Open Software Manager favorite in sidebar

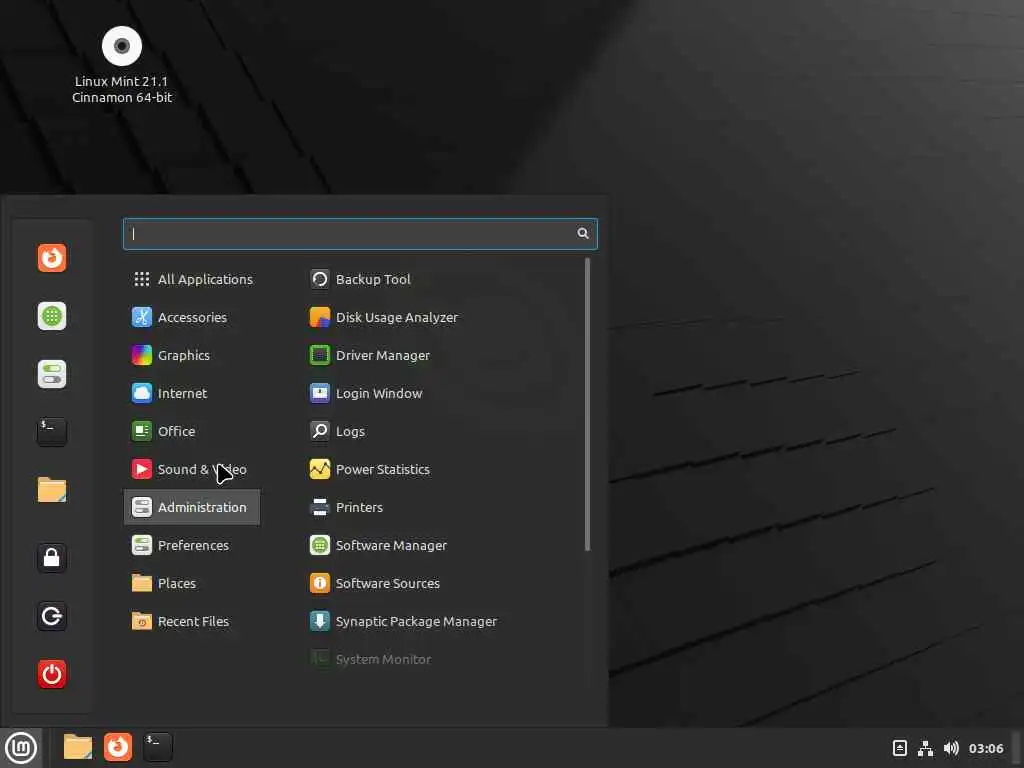click(x=52, y=316)
